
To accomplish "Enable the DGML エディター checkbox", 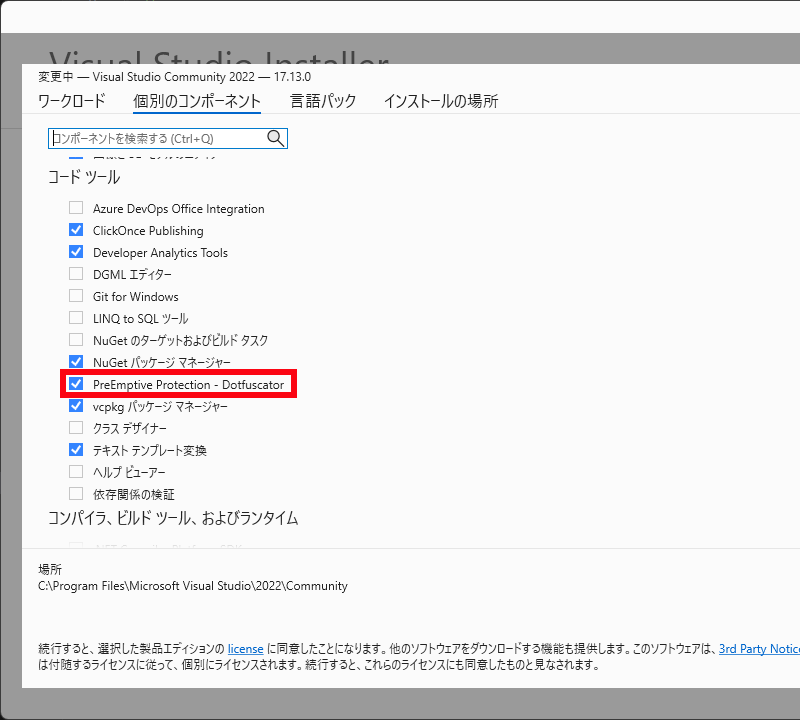I will (76, 274).
